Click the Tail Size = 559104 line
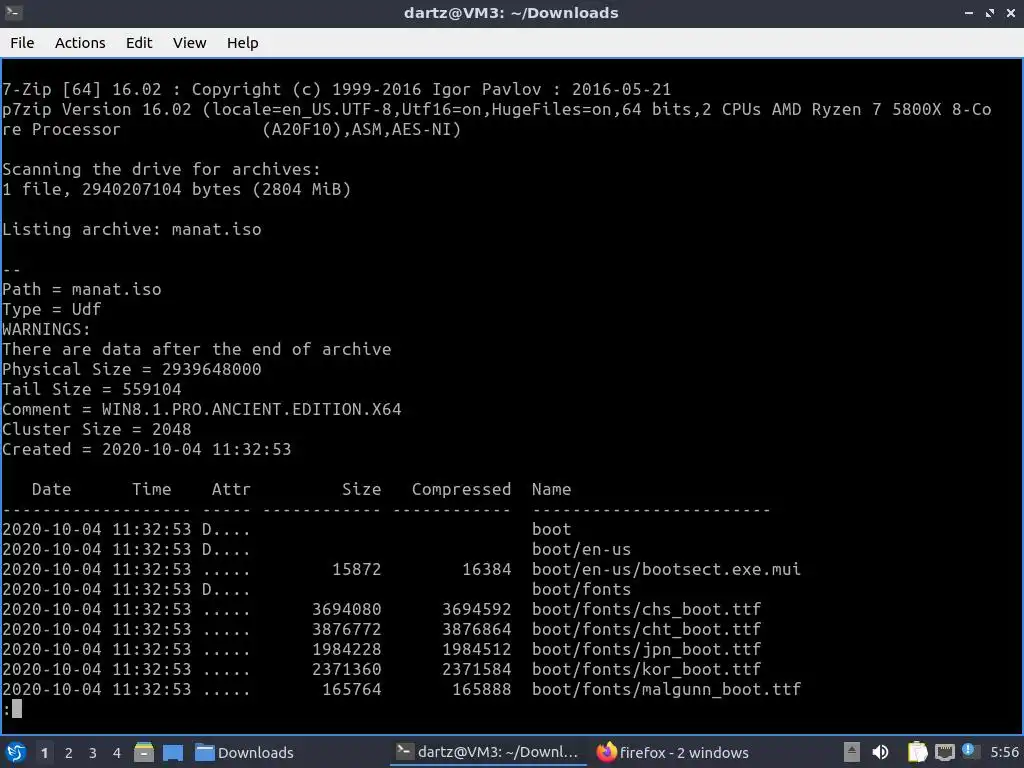The height and width of the screenshot is (768, 1024). coord(92,389)
